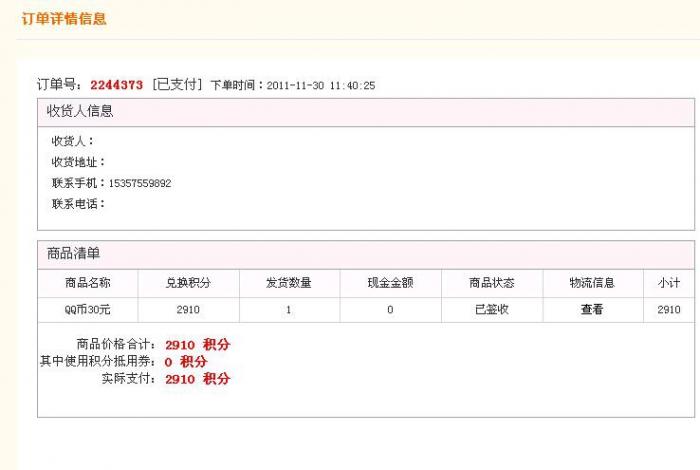Image resolution: width=700 pixels, height=470 pixels.
Task: Select the product name QQ币30元
Action: (x=88, y=309)
